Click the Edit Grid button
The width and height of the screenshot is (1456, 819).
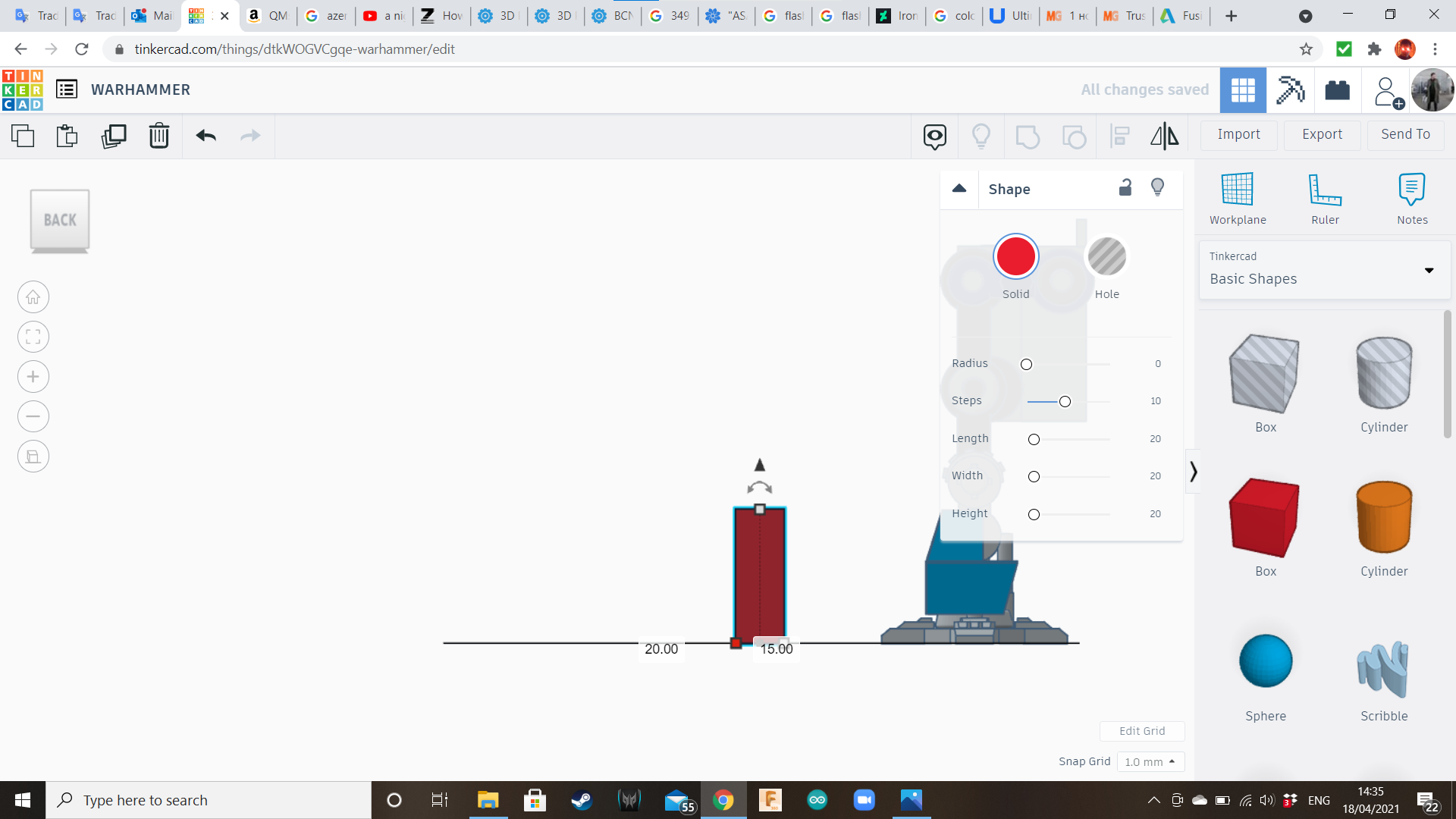[x=1141, y=731]
